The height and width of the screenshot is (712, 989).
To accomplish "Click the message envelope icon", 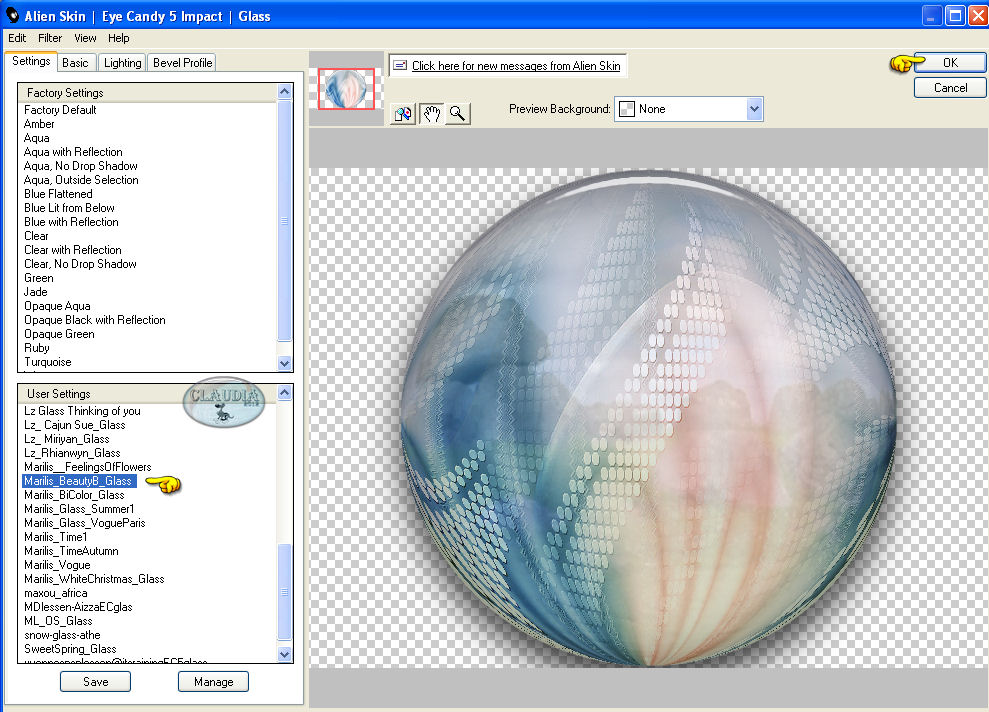I will [400, 65].
